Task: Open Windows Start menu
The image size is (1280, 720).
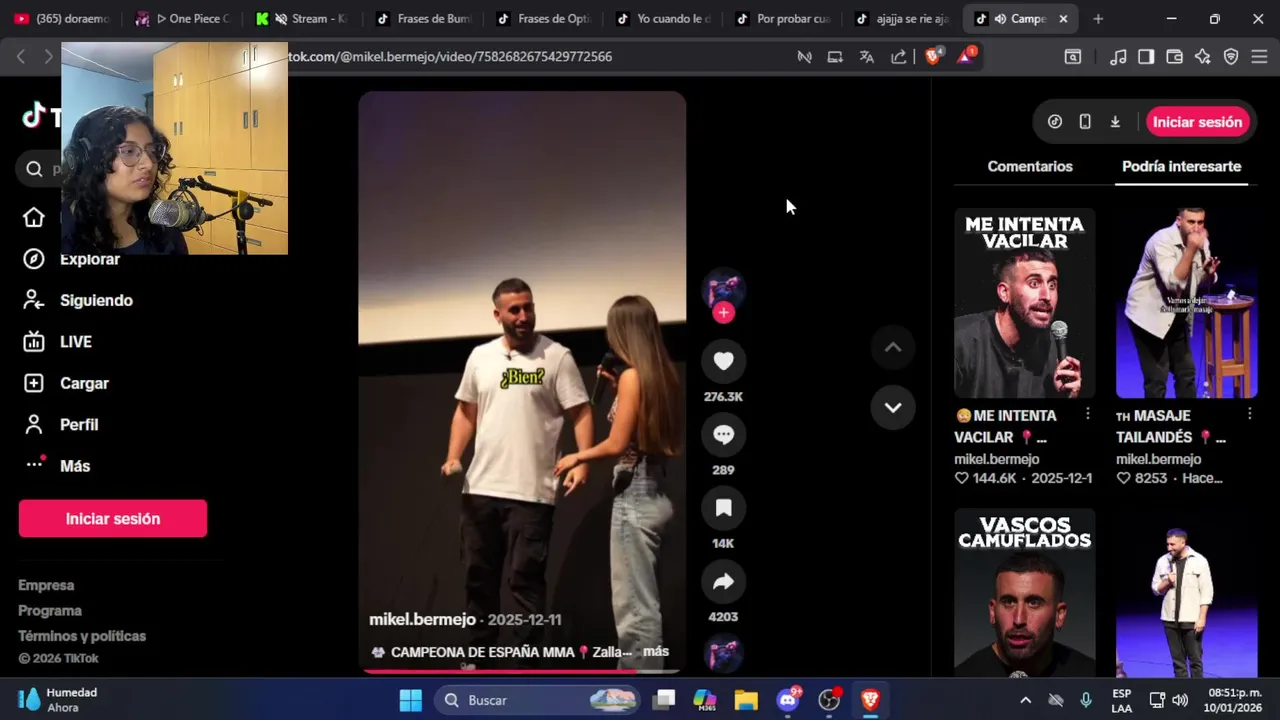Action: click(411, 700)
